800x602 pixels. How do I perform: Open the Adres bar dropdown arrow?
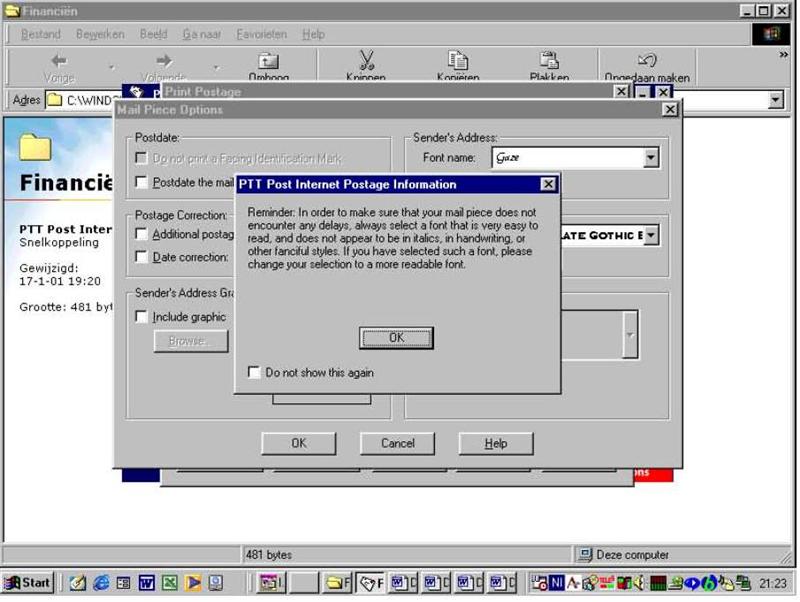tap(776, 99)
